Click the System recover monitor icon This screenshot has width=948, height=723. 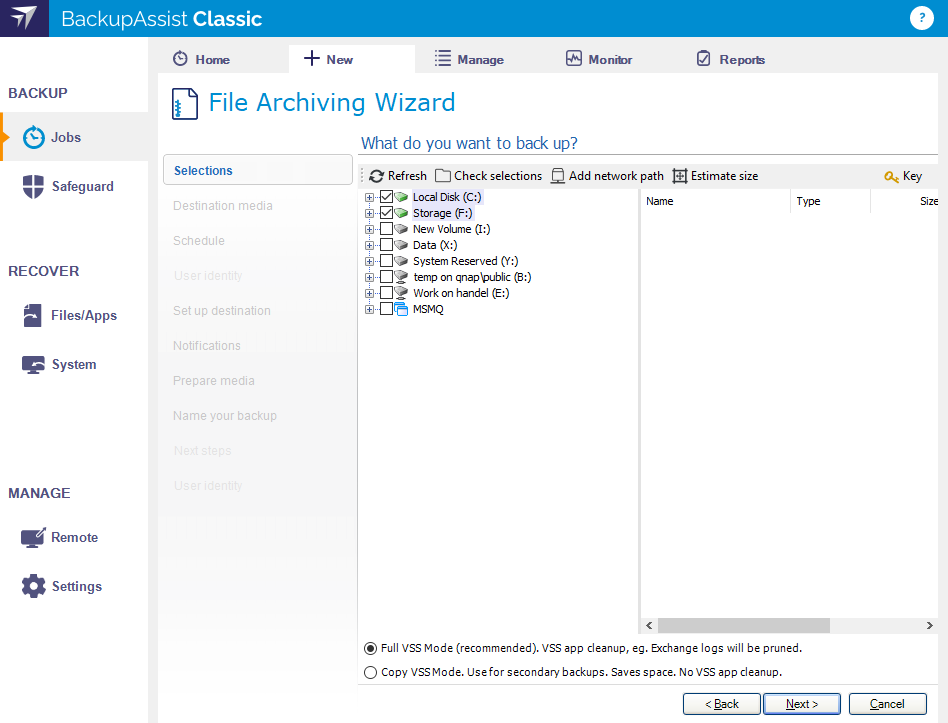[33, 365]
